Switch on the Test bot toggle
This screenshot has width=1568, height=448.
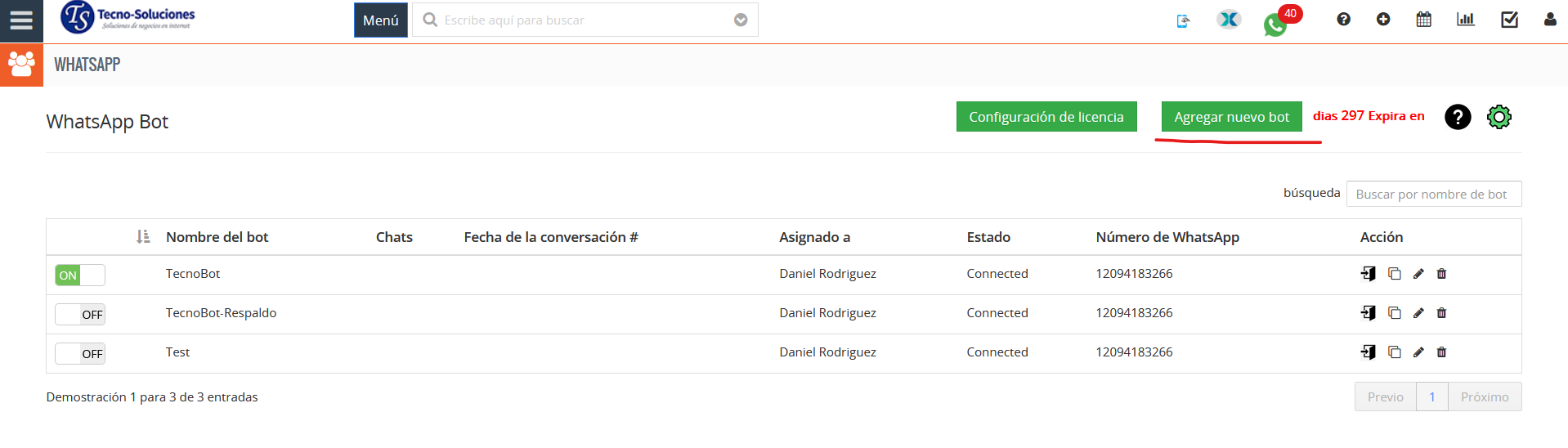tap(80, 354)
